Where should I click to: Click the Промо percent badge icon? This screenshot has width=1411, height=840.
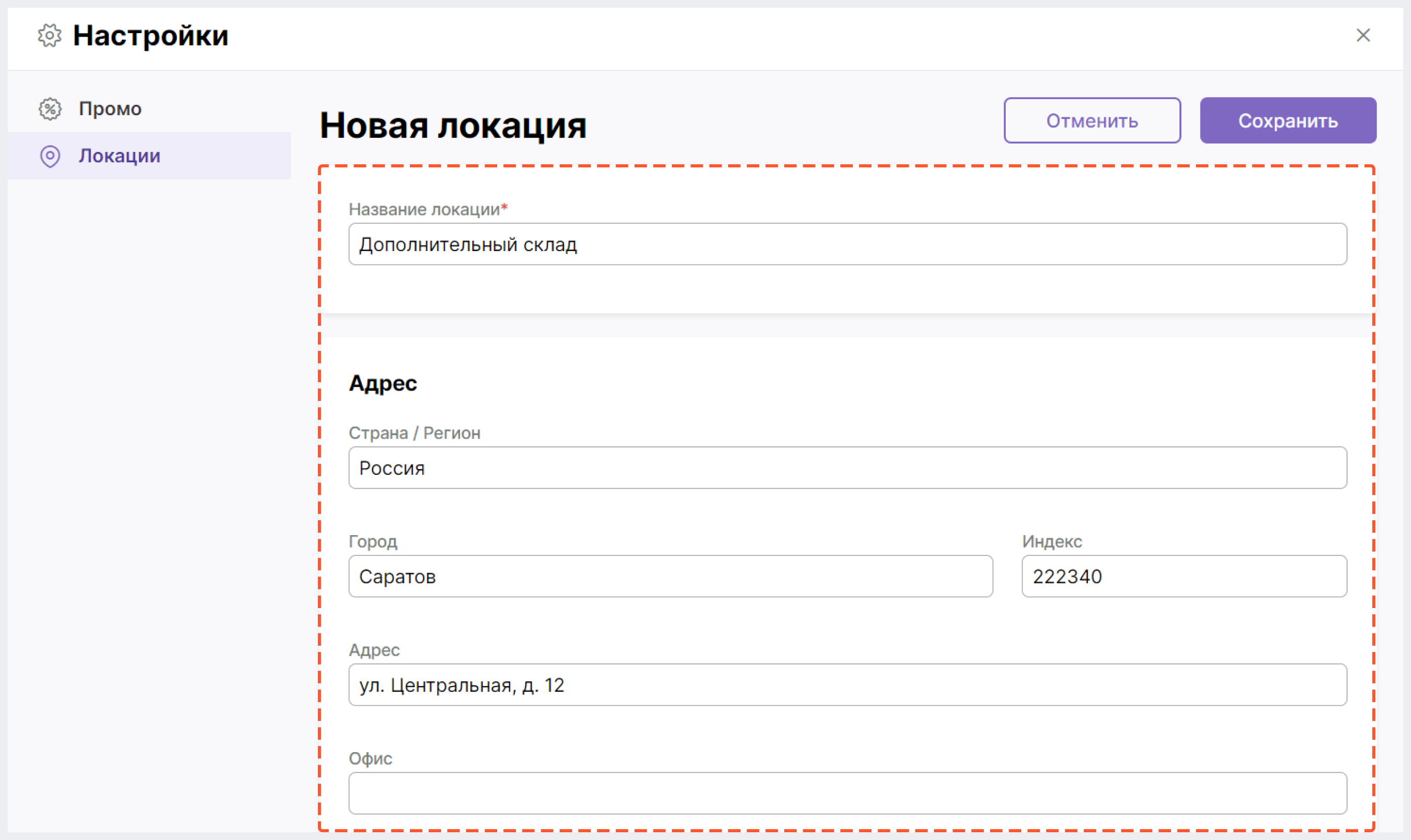pyautogui.click(x=50, y=108)
